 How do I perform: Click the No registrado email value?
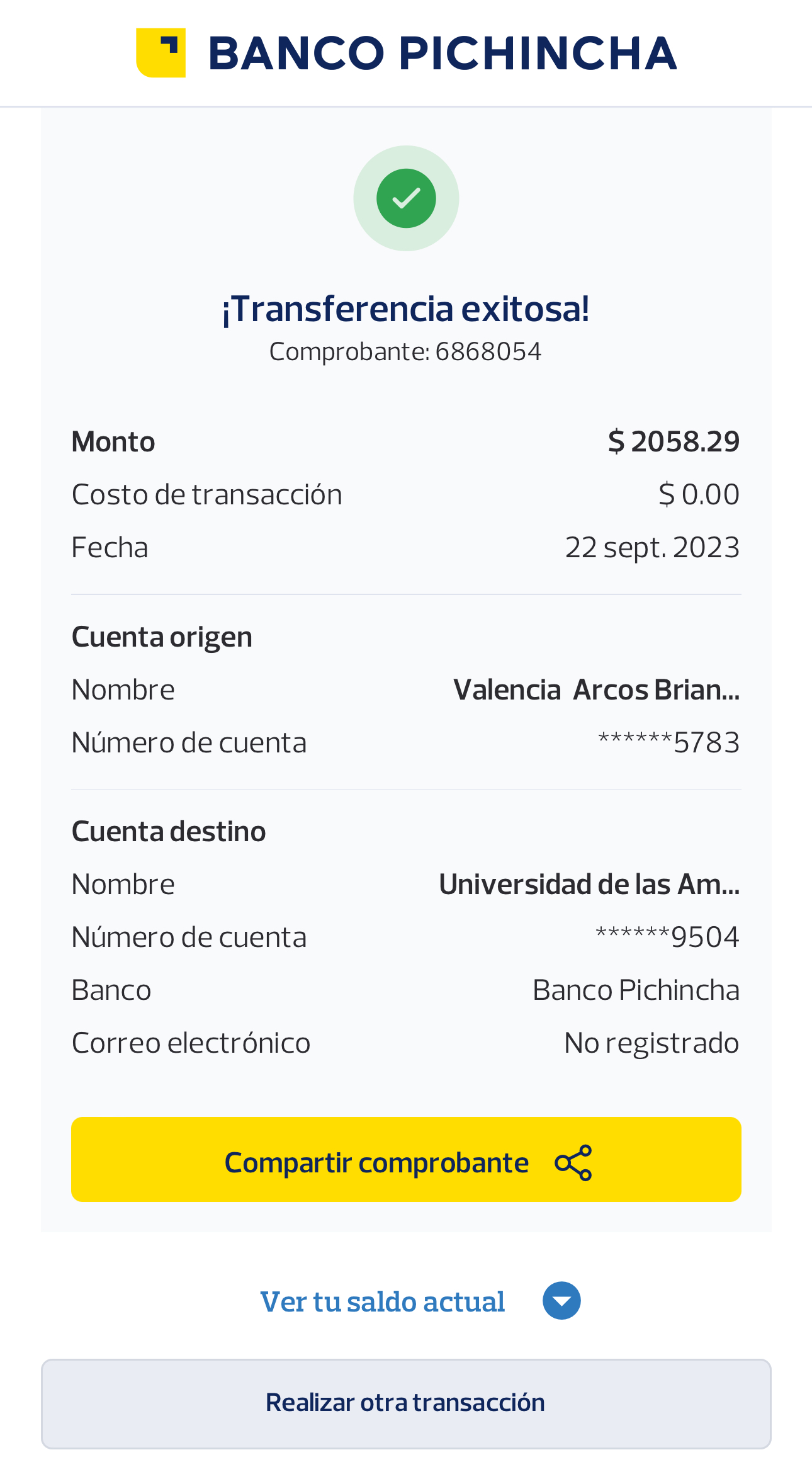(x=651, y=1043)
